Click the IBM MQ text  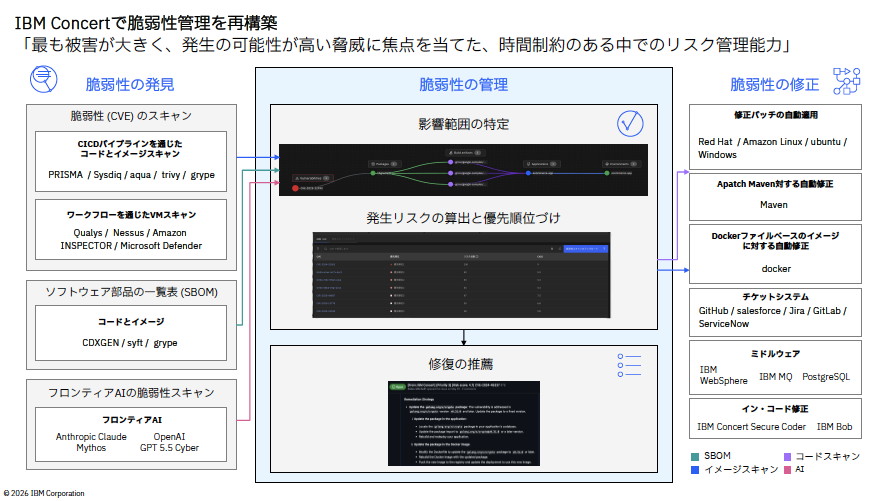pos(775,377)
